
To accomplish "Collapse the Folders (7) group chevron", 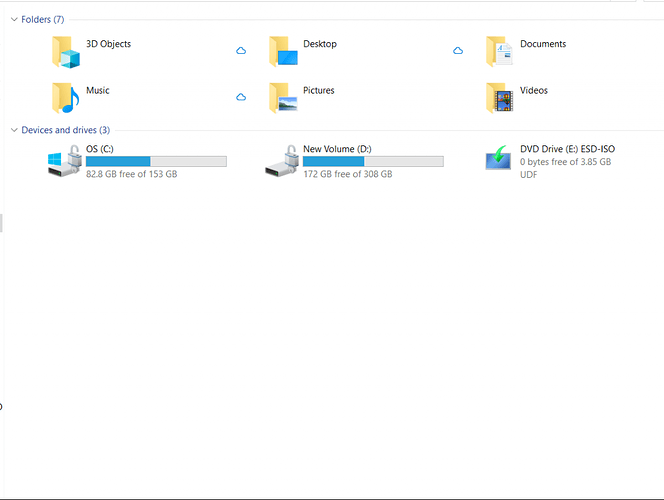I will (14, 19).
